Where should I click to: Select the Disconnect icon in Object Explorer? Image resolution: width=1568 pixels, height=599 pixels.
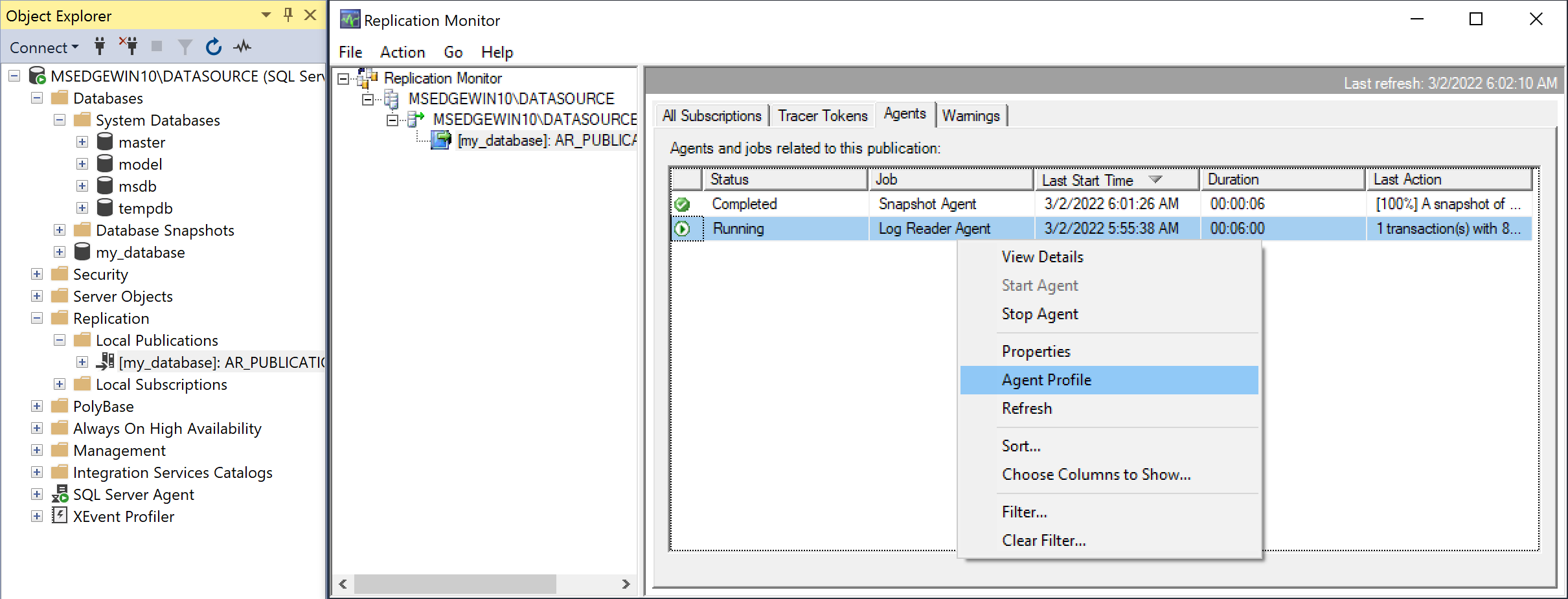click(x=130, y=46)
